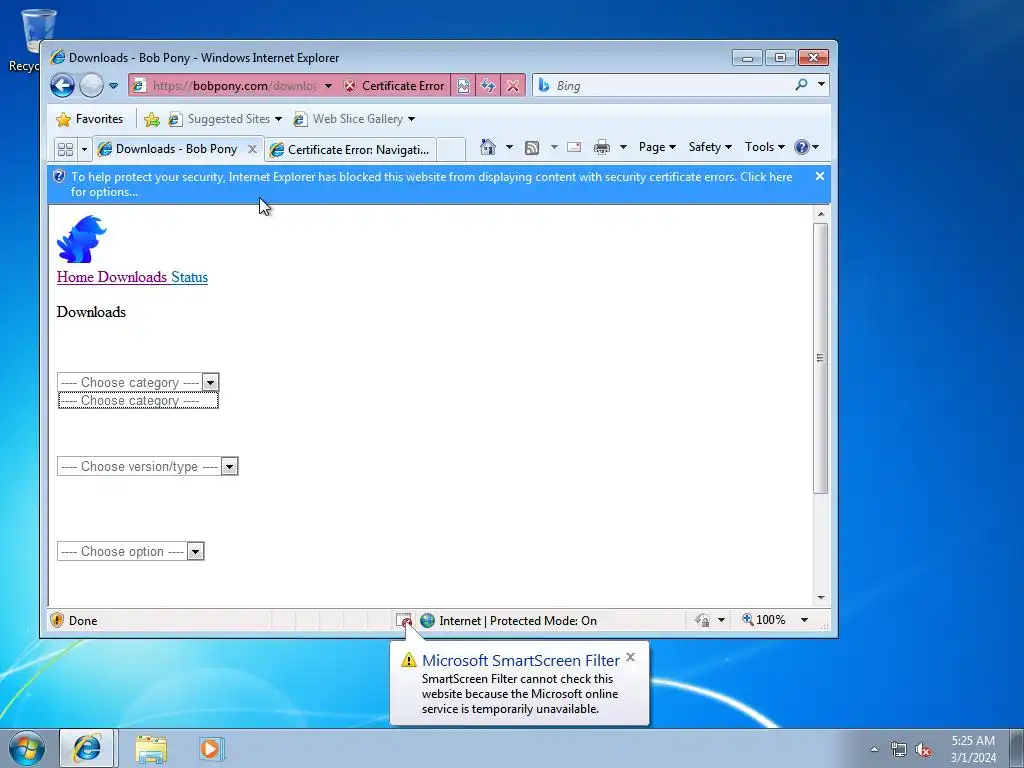Open a new blank tab
Viewport: 1024px width, 768px height.
451,150
